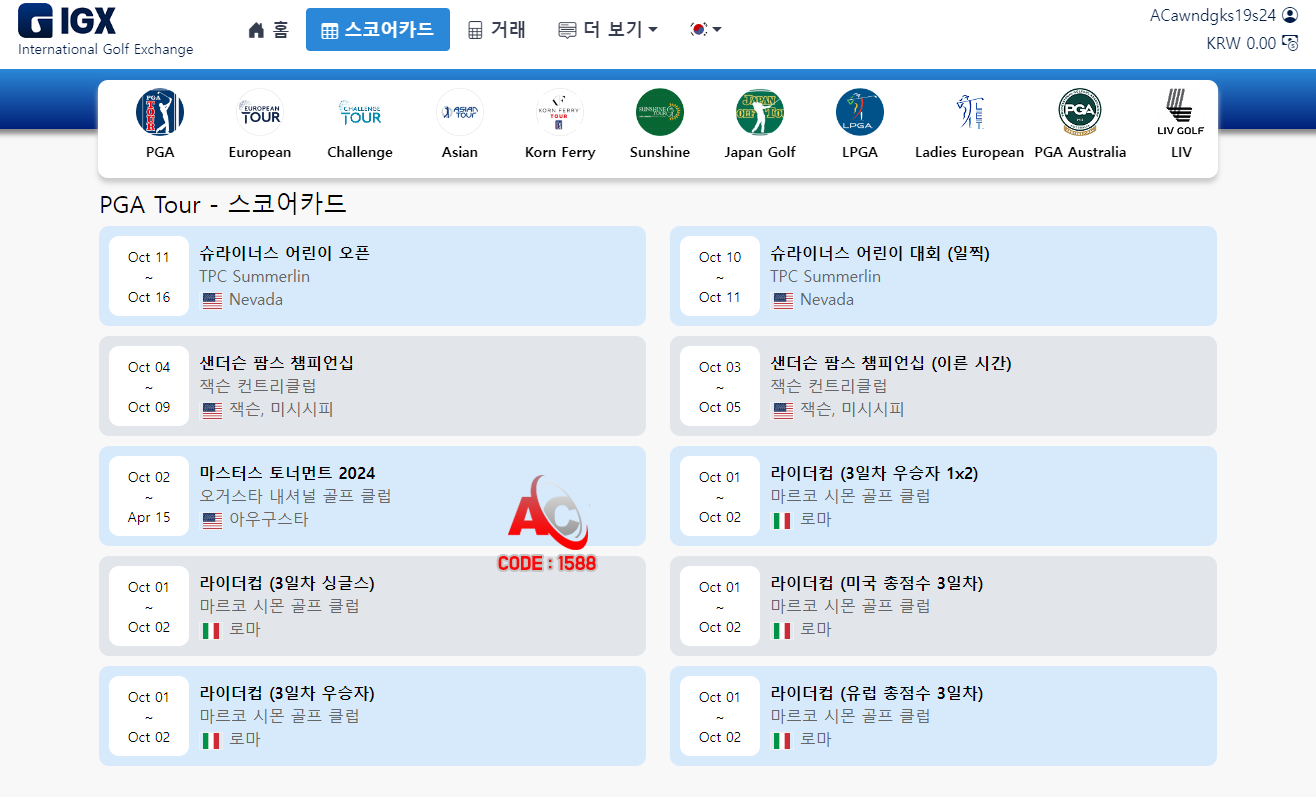Viewport: 1316px width, 797px height.
Task: Open 라이더컵 (유럽 총점수 3일차) card
Action: click(943, 716)
